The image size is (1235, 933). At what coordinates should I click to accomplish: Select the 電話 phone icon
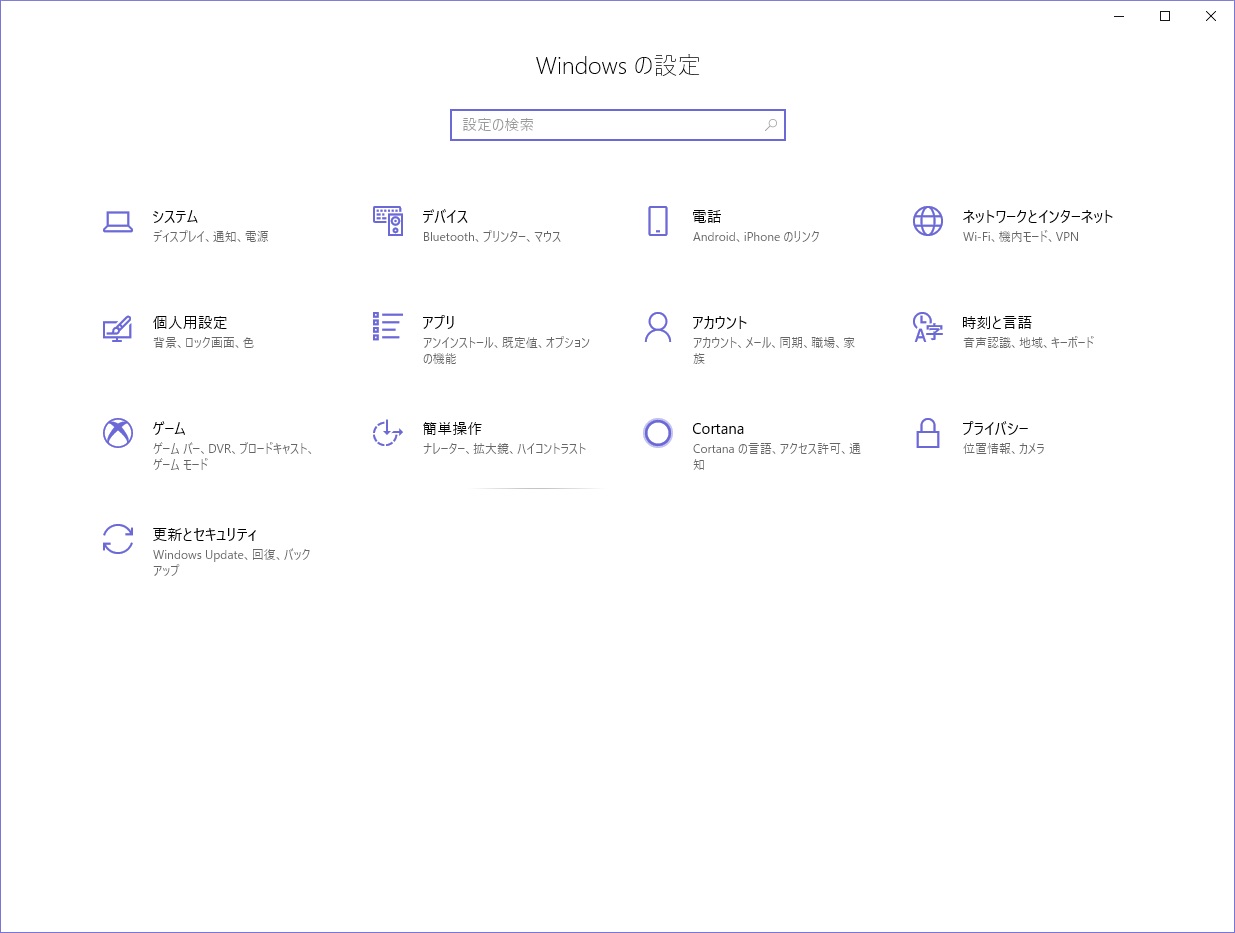[658, 221]
